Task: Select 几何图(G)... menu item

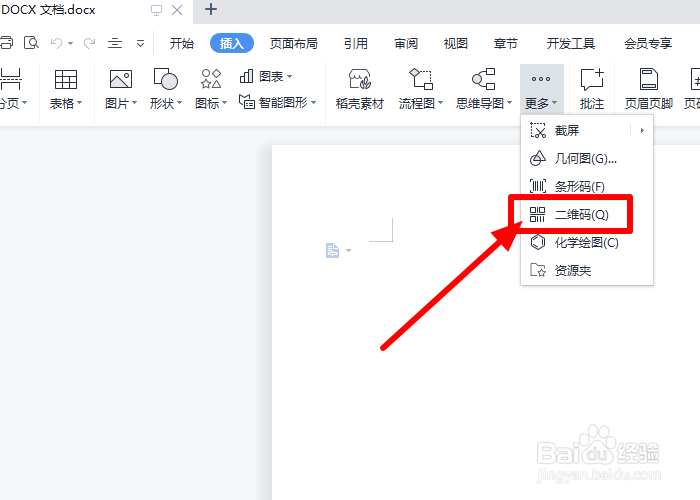Action: [x=587, y=158]
